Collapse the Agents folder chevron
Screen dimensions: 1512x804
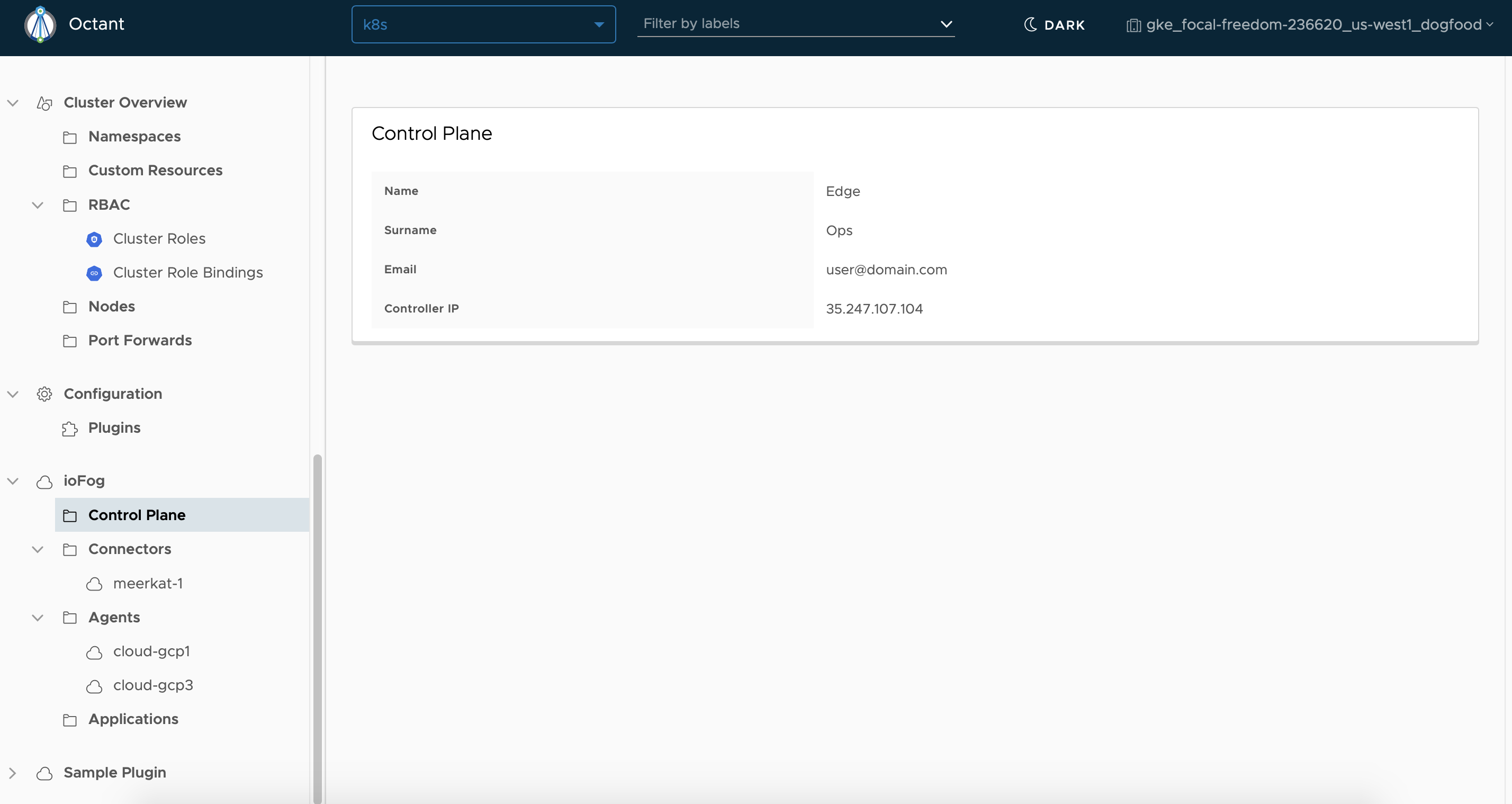point(38,618)
